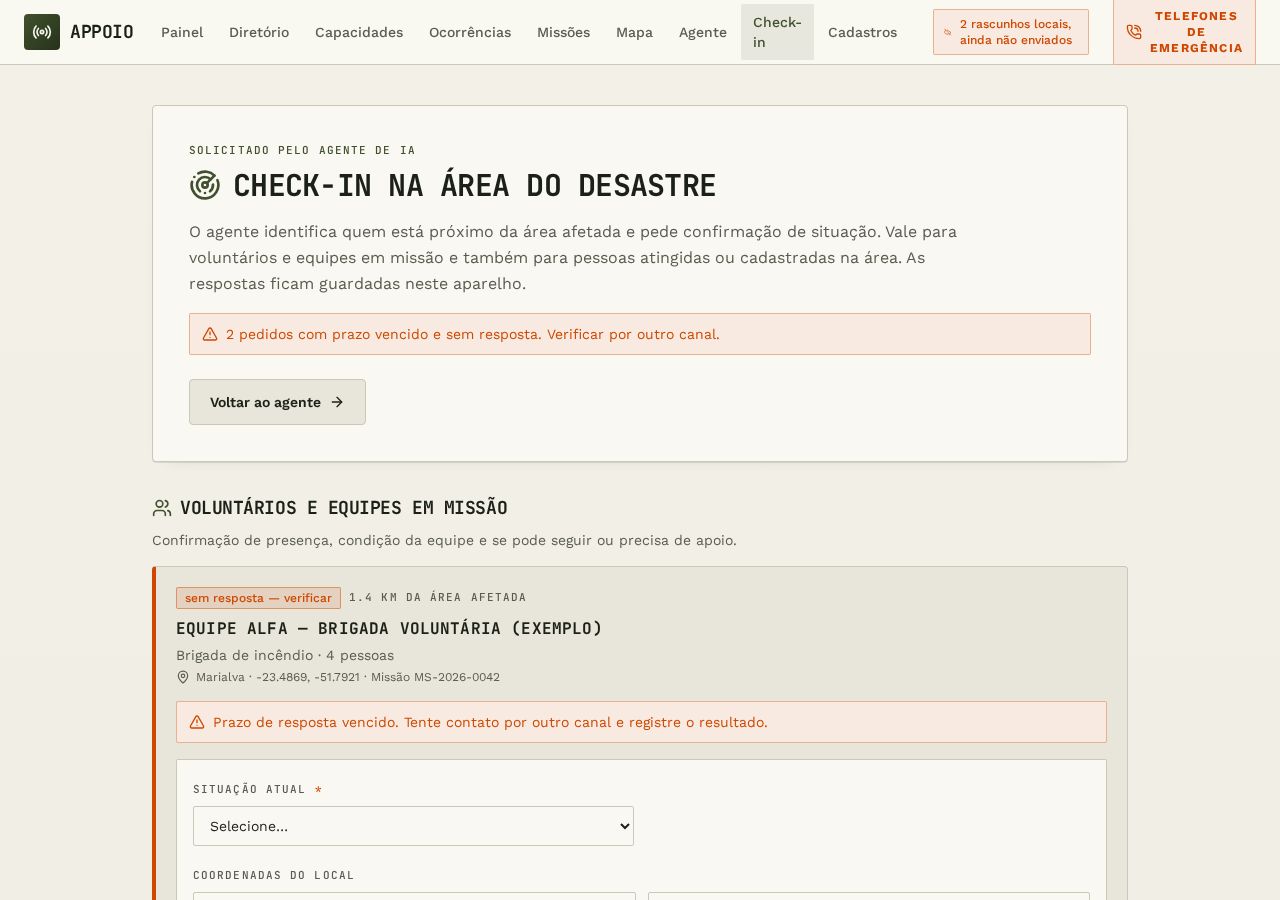Click the APPOIO broadcast logo icon
Screen dimensions: 1280x900
click(x=42, y=32)
